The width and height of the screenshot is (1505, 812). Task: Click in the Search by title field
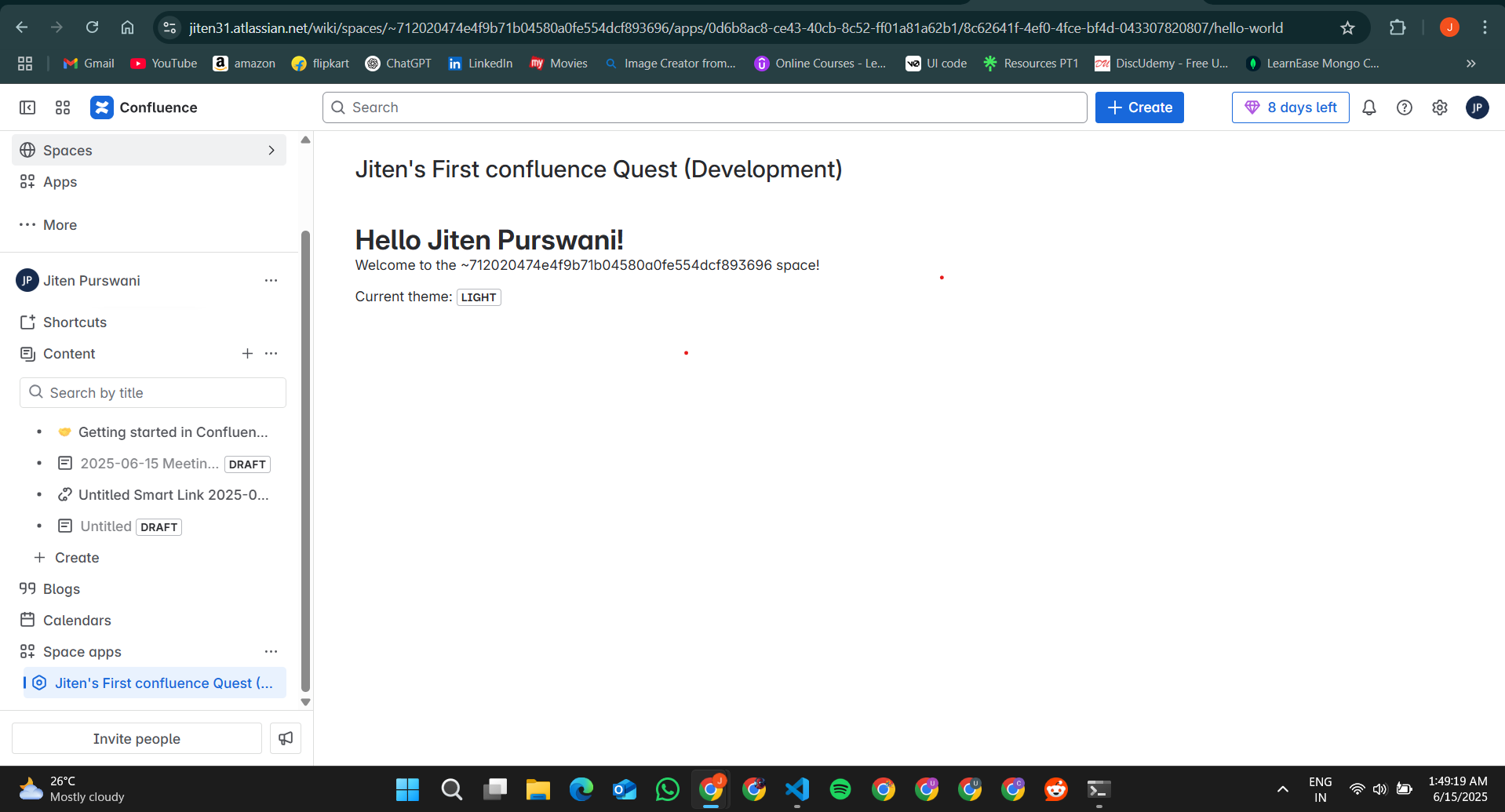point(152,392)
